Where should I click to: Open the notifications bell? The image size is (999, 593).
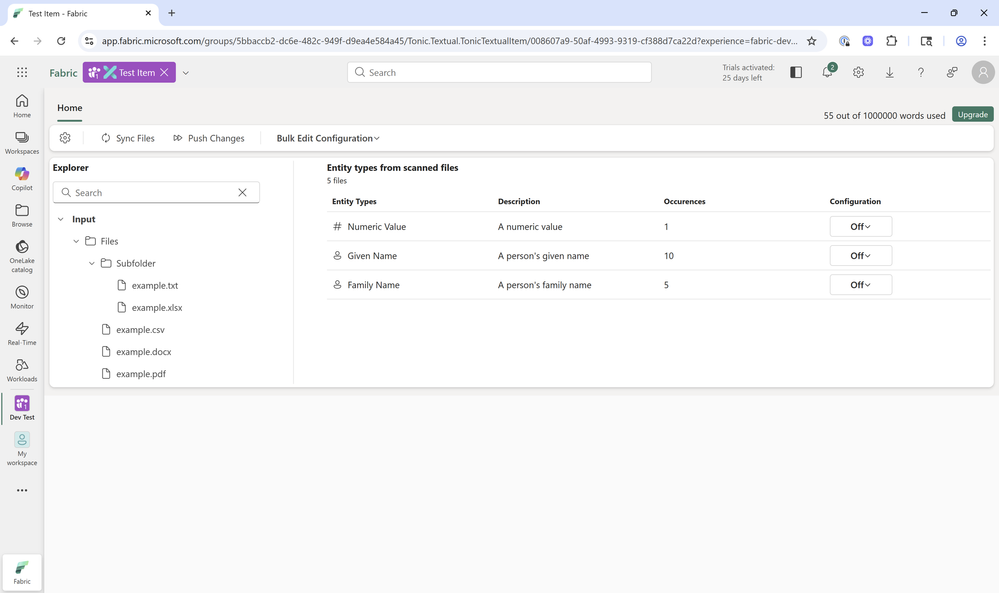[x=827, y=73]
